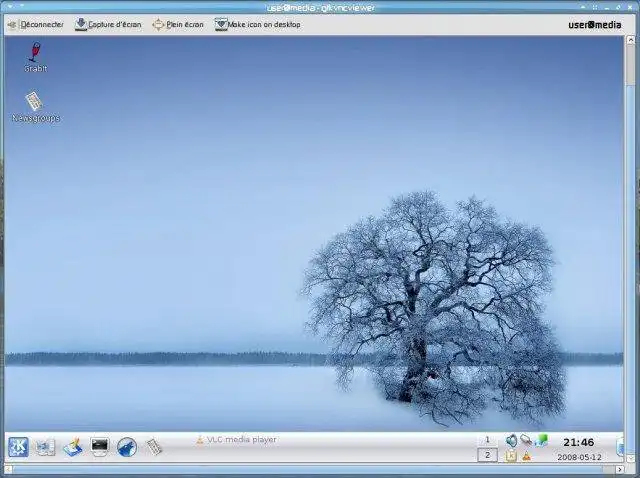
Task: Switch to virtual desktop 2
Action: [487, 455]
